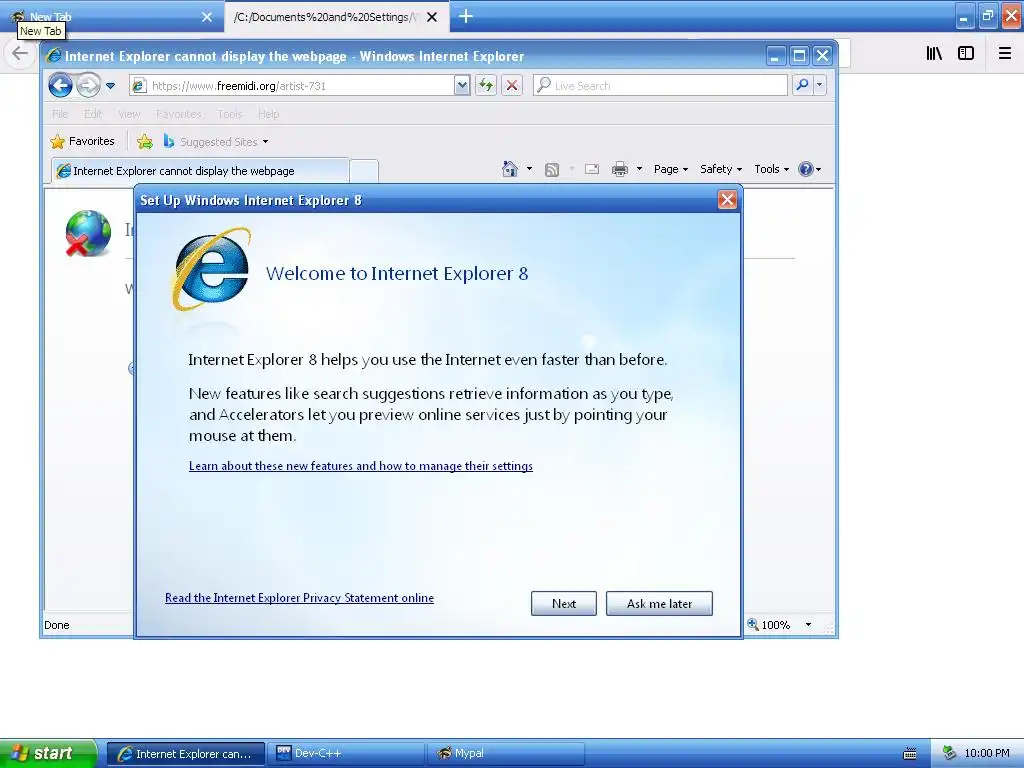This screenshot has height=768, width=1024.
Task: Click the 'Done' status bar text
Action: (x=57, y=625)
